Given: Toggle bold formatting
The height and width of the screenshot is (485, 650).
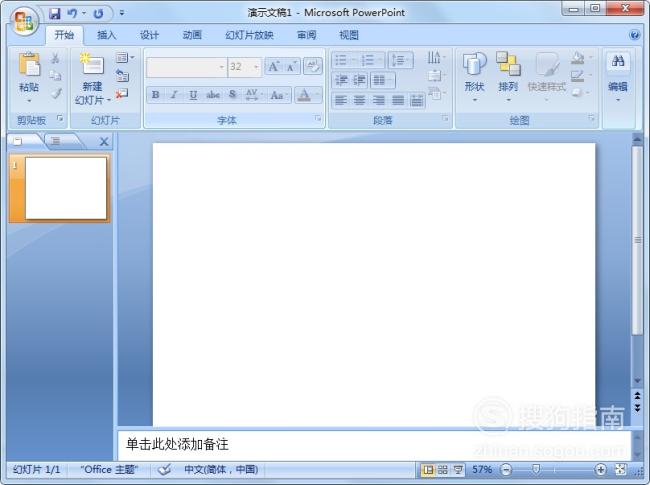Looking at the screenshot, I should tap(156, 95).
